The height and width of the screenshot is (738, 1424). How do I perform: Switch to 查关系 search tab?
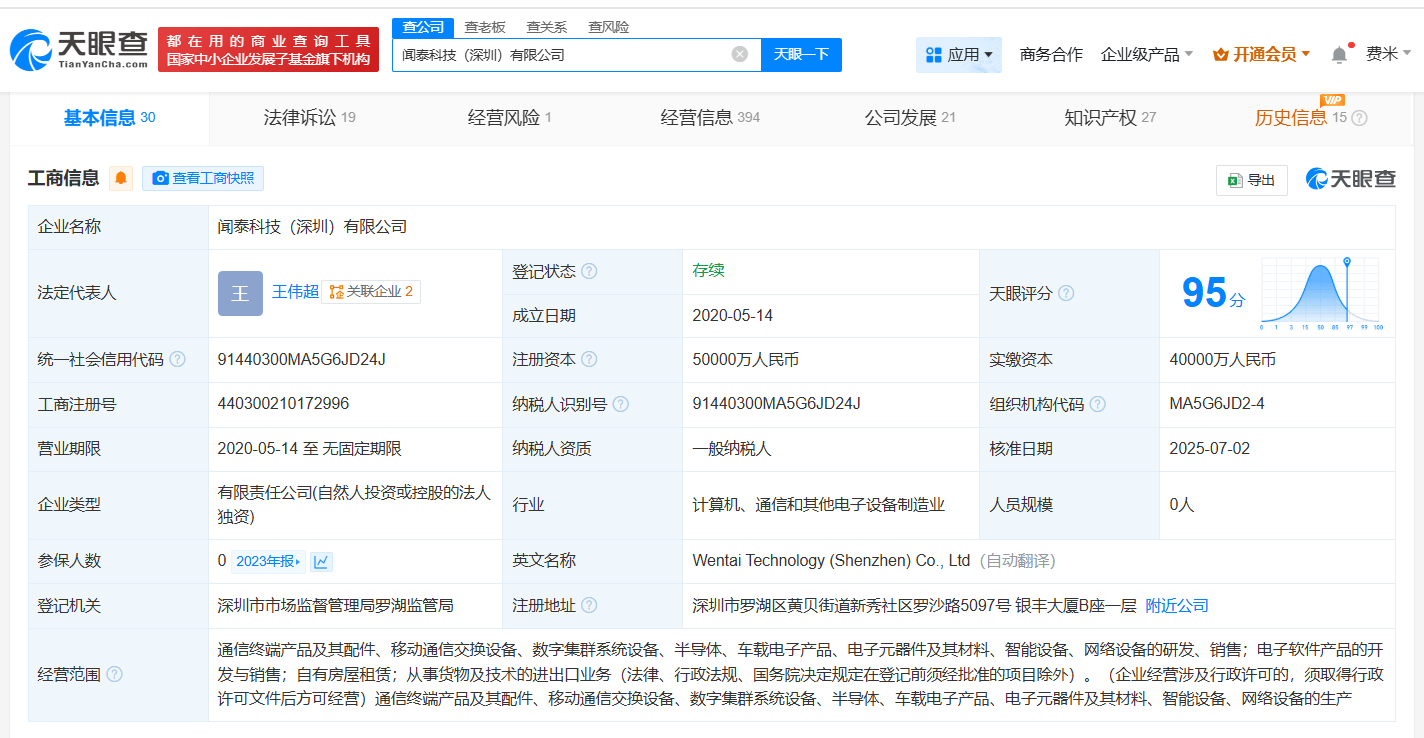(x=547, y=27)
